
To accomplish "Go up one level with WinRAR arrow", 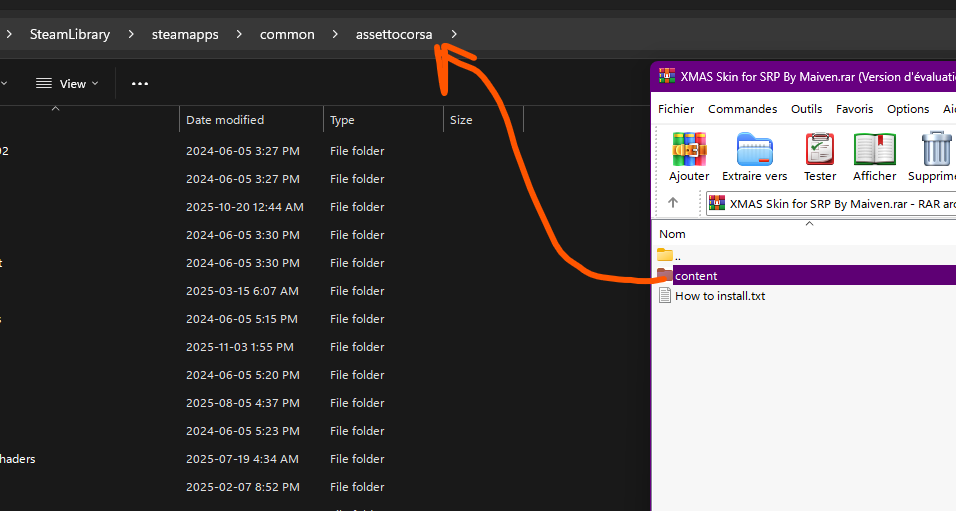I will click(673, 202).
